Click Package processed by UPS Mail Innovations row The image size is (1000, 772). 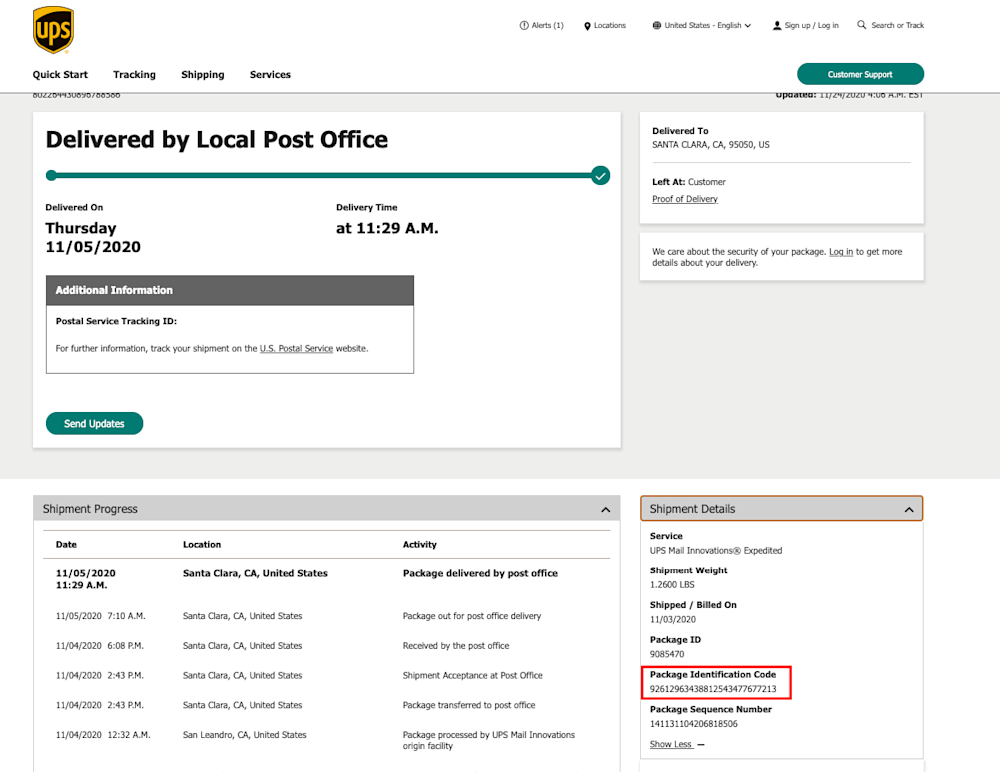(489, 741)
